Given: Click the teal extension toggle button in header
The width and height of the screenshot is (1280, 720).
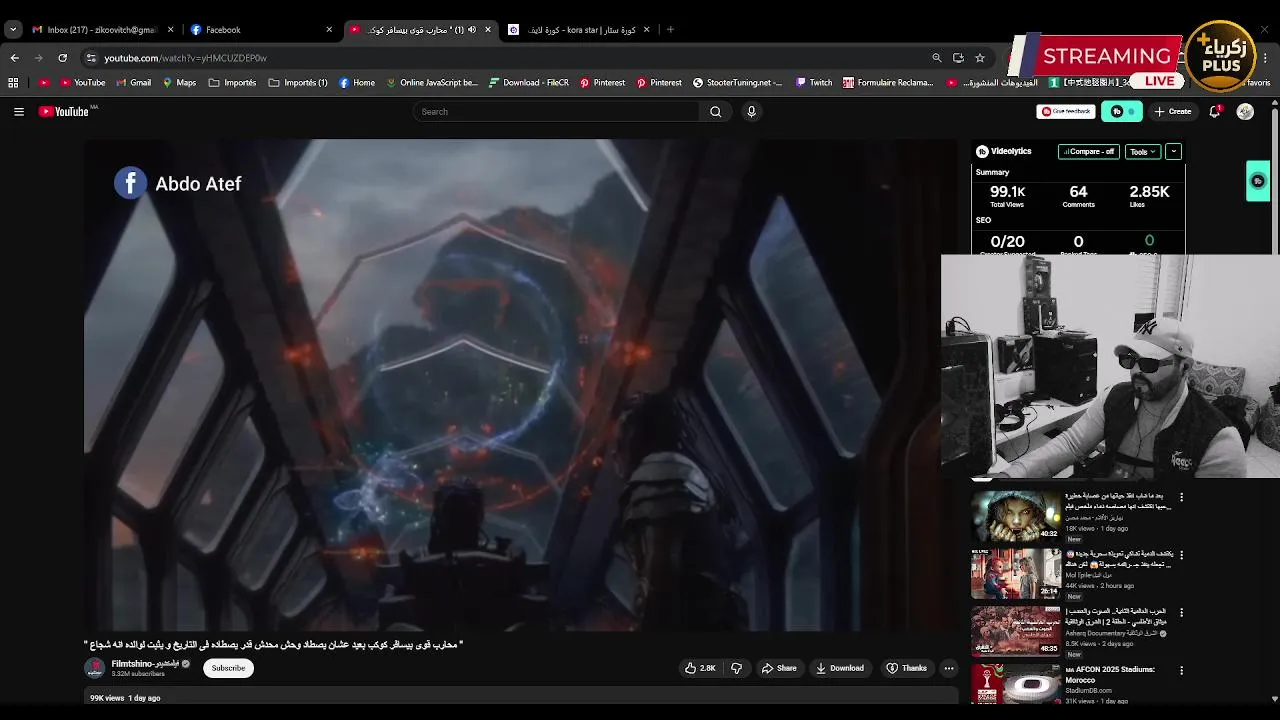Looking at the screenshot, I should coord(1121,112).
